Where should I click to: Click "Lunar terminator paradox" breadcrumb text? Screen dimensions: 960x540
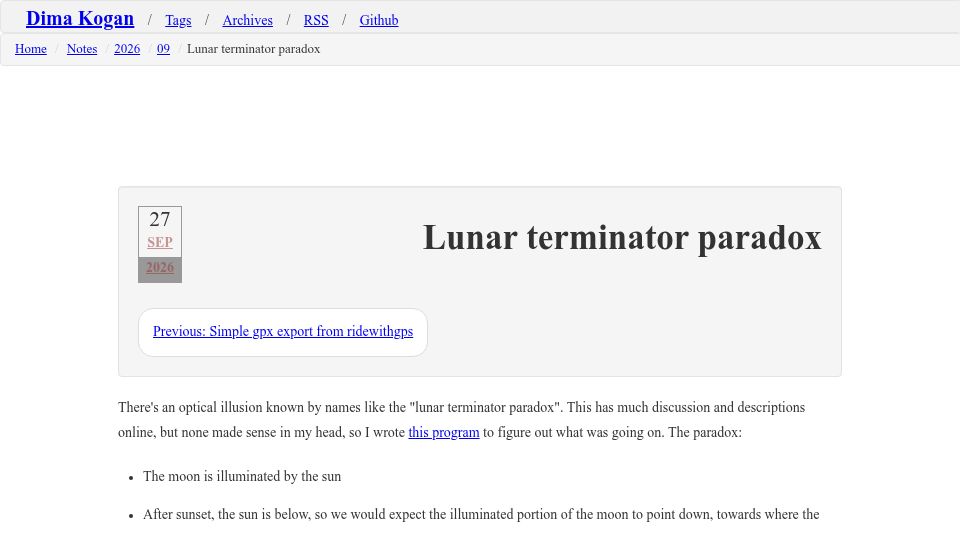point(253,49)
